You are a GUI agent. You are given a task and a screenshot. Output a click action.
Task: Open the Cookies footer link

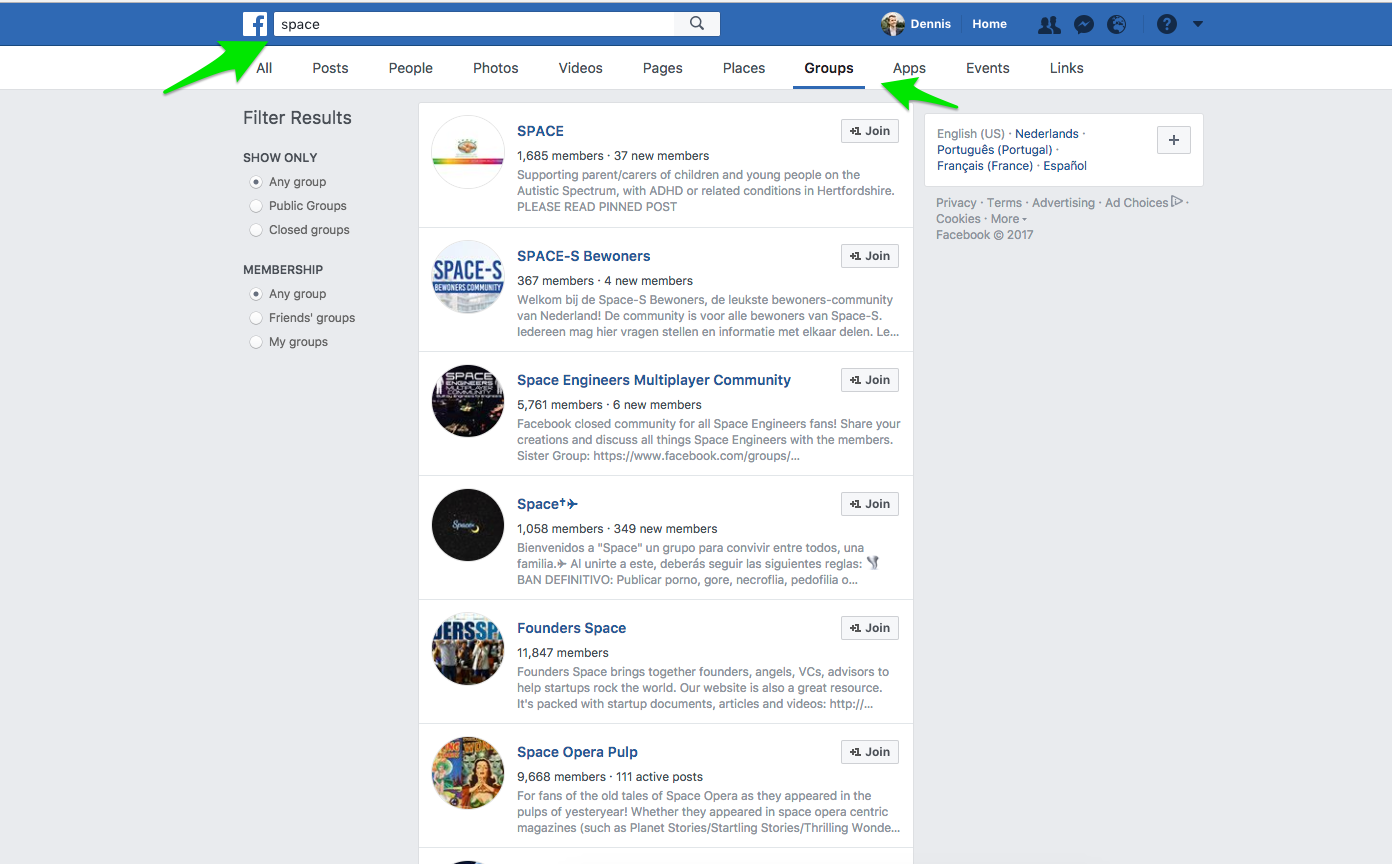click(x=958, y=219)
